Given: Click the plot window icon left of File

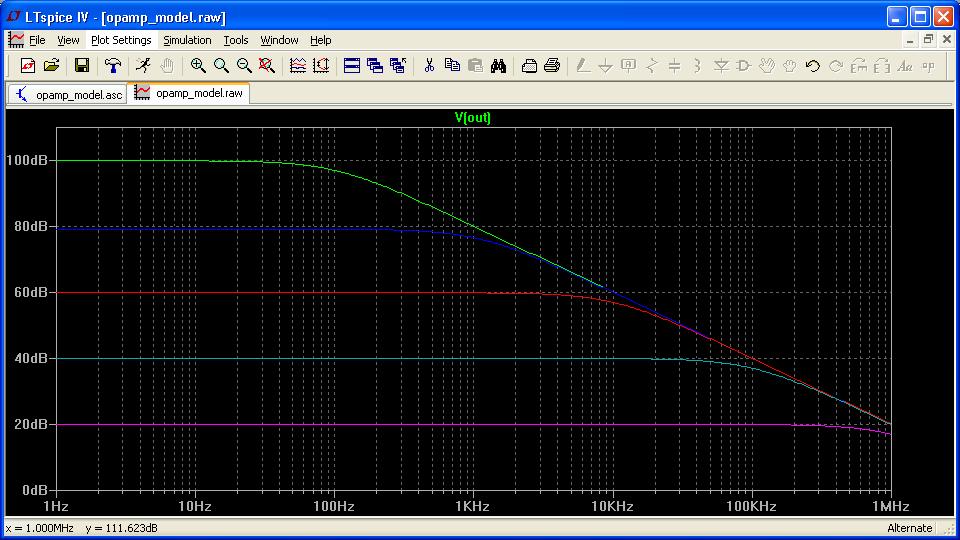Looking at the screenshot, I should coord(16,40).
